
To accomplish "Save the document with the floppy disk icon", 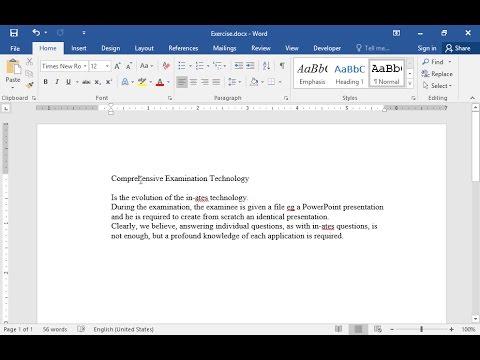I will [14, 33].
